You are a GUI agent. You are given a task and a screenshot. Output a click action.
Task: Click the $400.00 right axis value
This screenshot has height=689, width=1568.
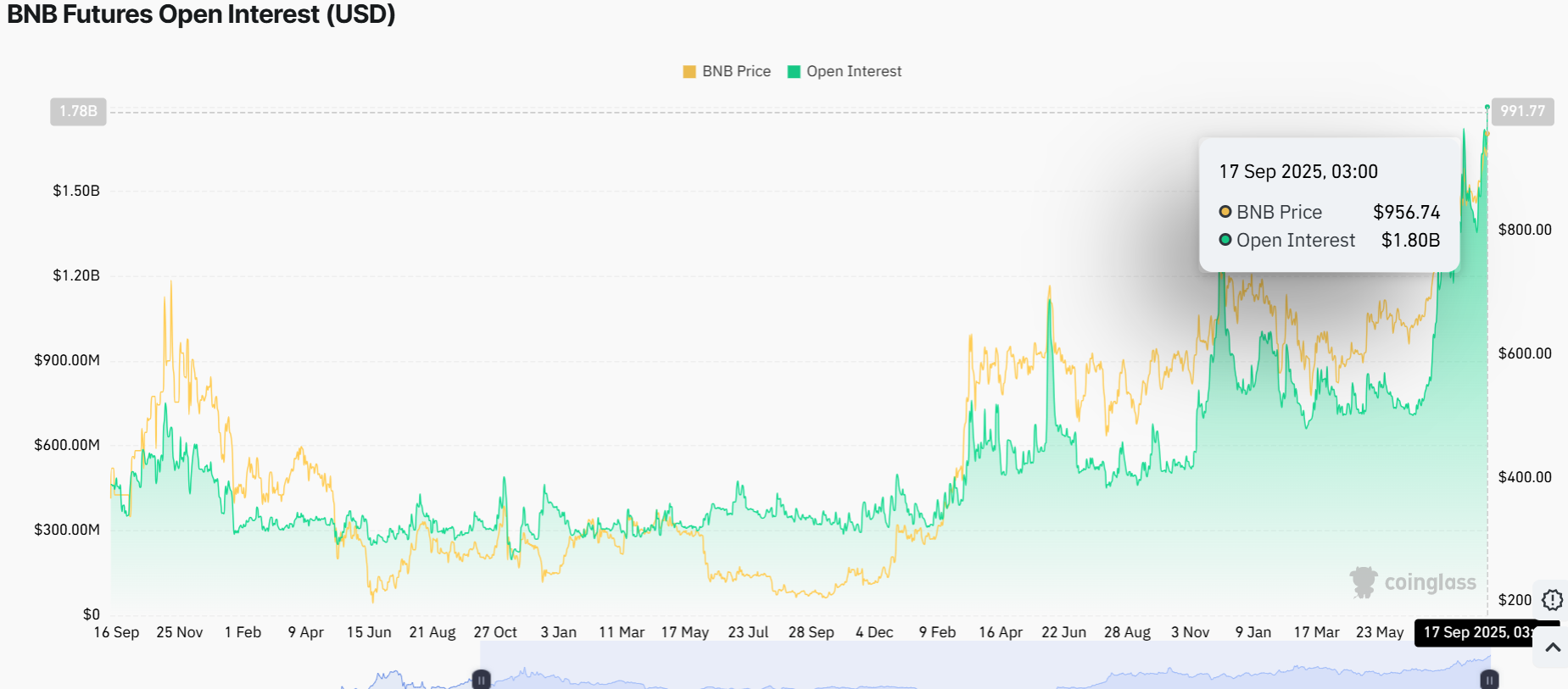coord(1525,477)
